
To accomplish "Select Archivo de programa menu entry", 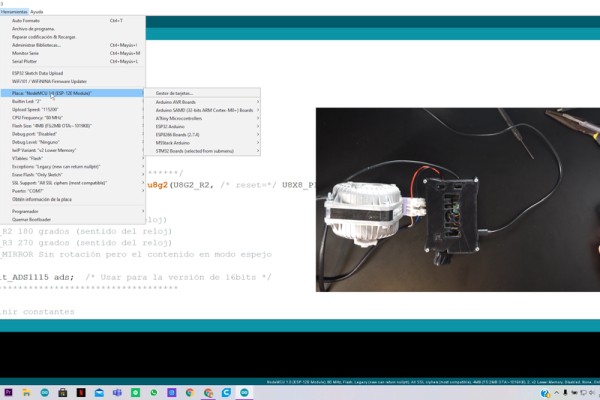I will pos(73,29).
